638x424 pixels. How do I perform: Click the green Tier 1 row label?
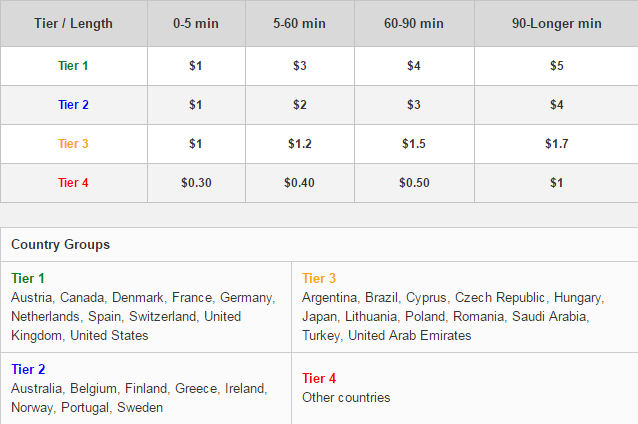[73, 66]
